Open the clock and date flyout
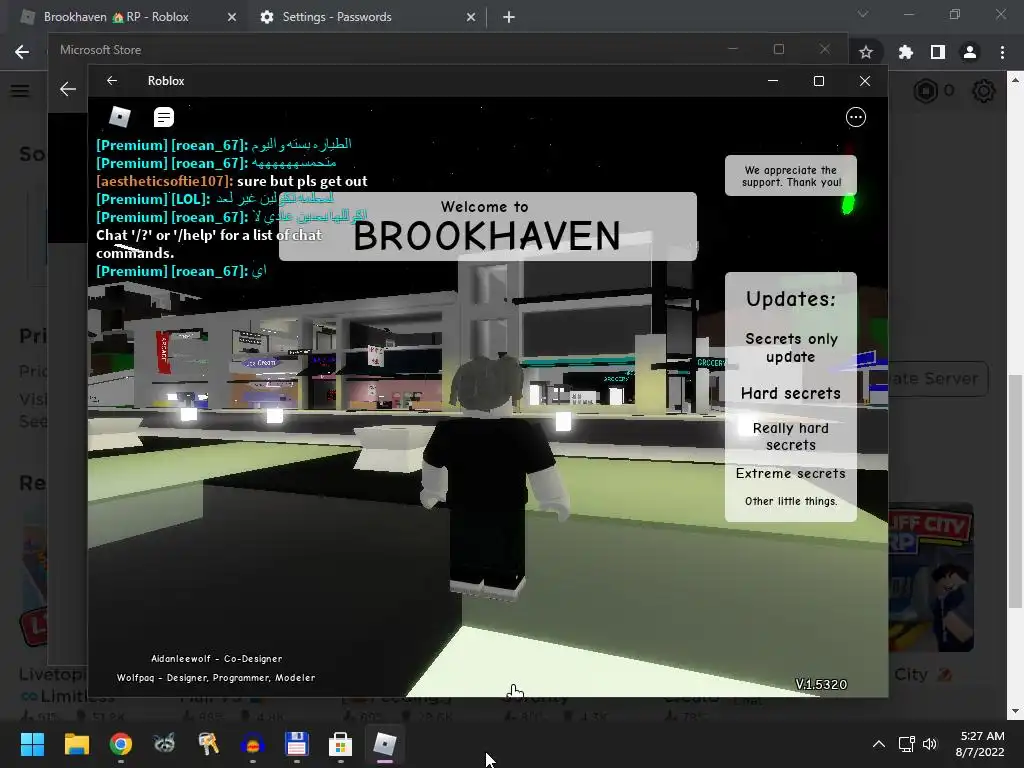1024x768 pixels. coord(980,744)
